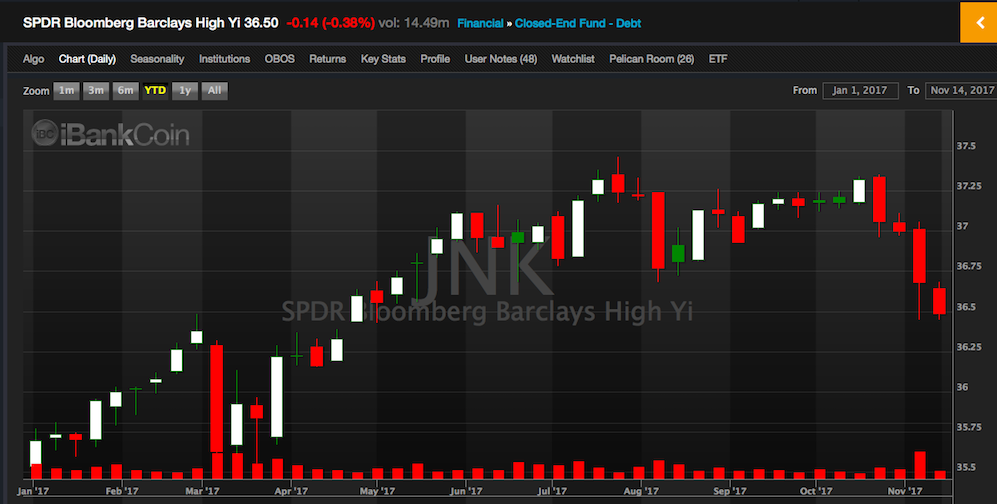Click the 37.5 price axis label
The height and width of the screenshot is (504, 997).
(966, 146)
